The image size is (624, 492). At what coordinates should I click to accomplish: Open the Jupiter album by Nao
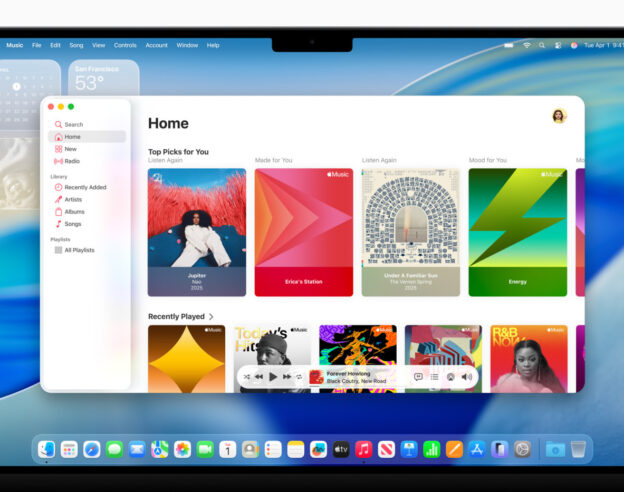click(197, 232)
